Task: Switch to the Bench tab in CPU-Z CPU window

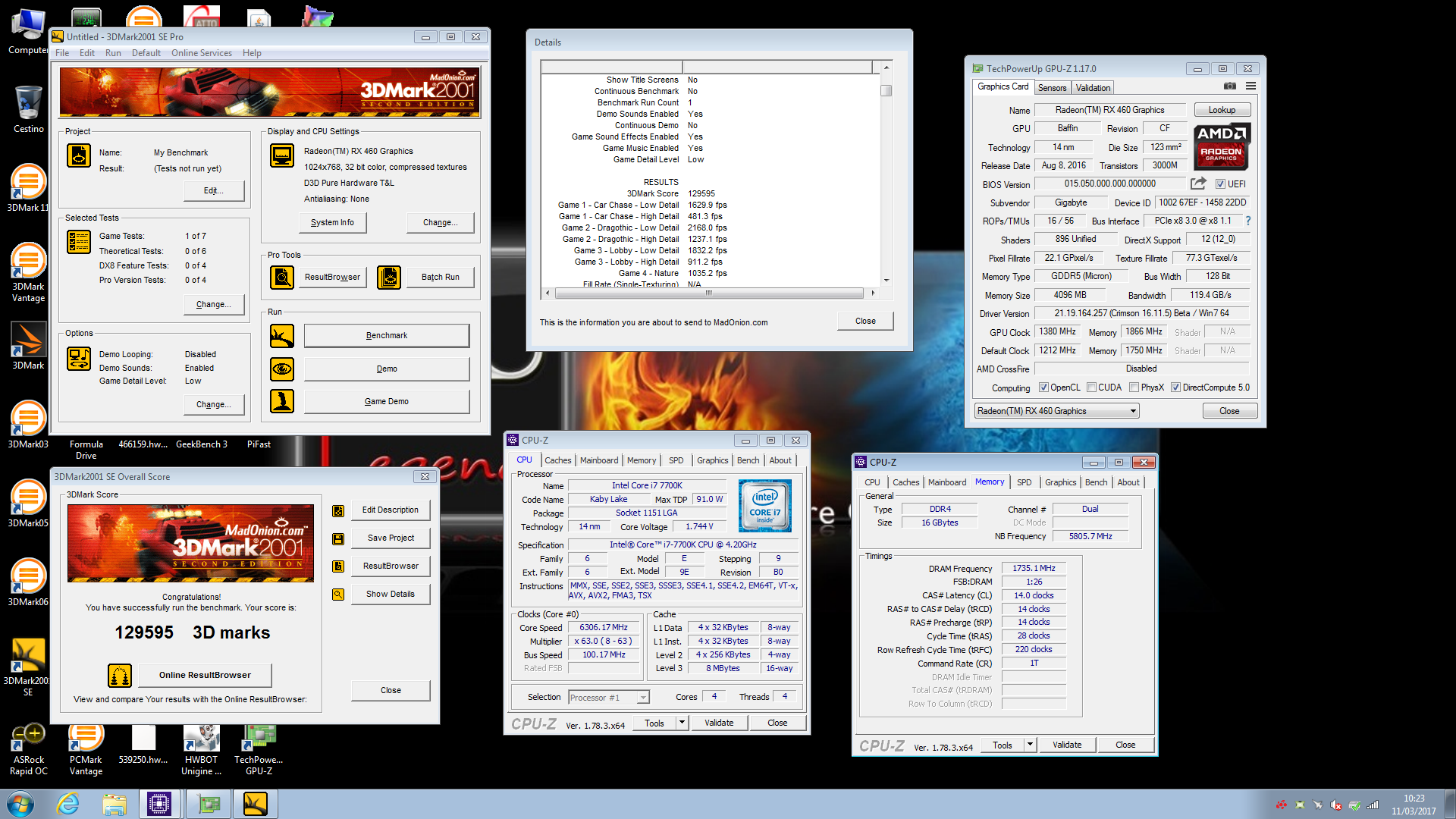Action: click(748, 460)
